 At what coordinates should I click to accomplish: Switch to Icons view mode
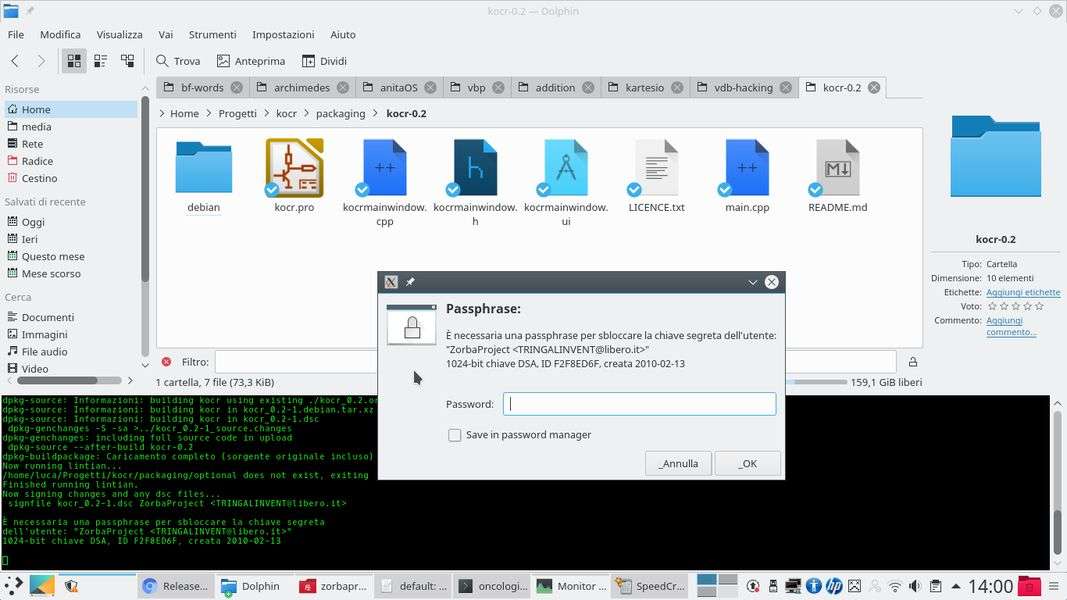pyautogui.click(x=74, y=61)
